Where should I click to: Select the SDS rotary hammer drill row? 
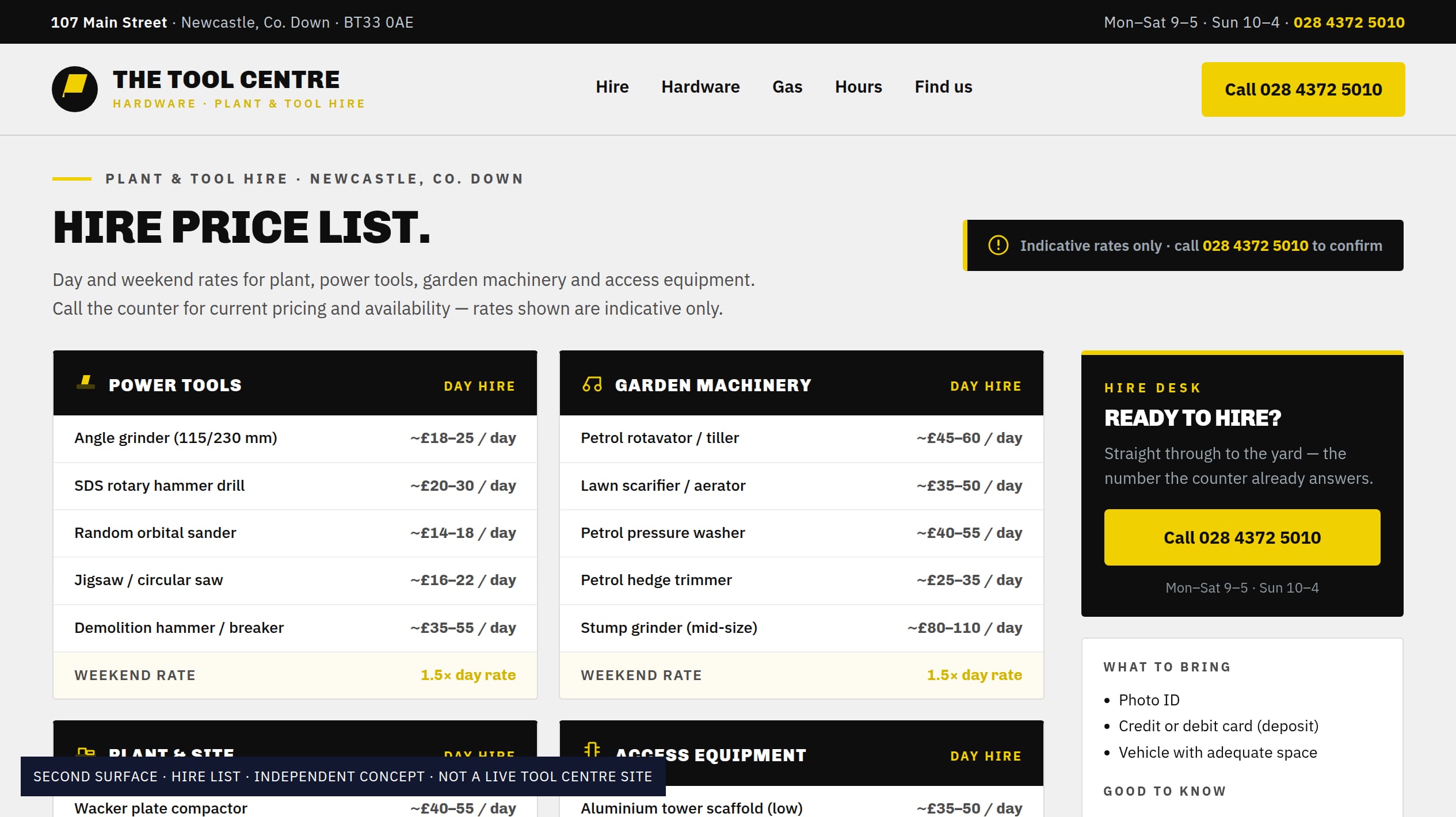(x=295, y=486)
